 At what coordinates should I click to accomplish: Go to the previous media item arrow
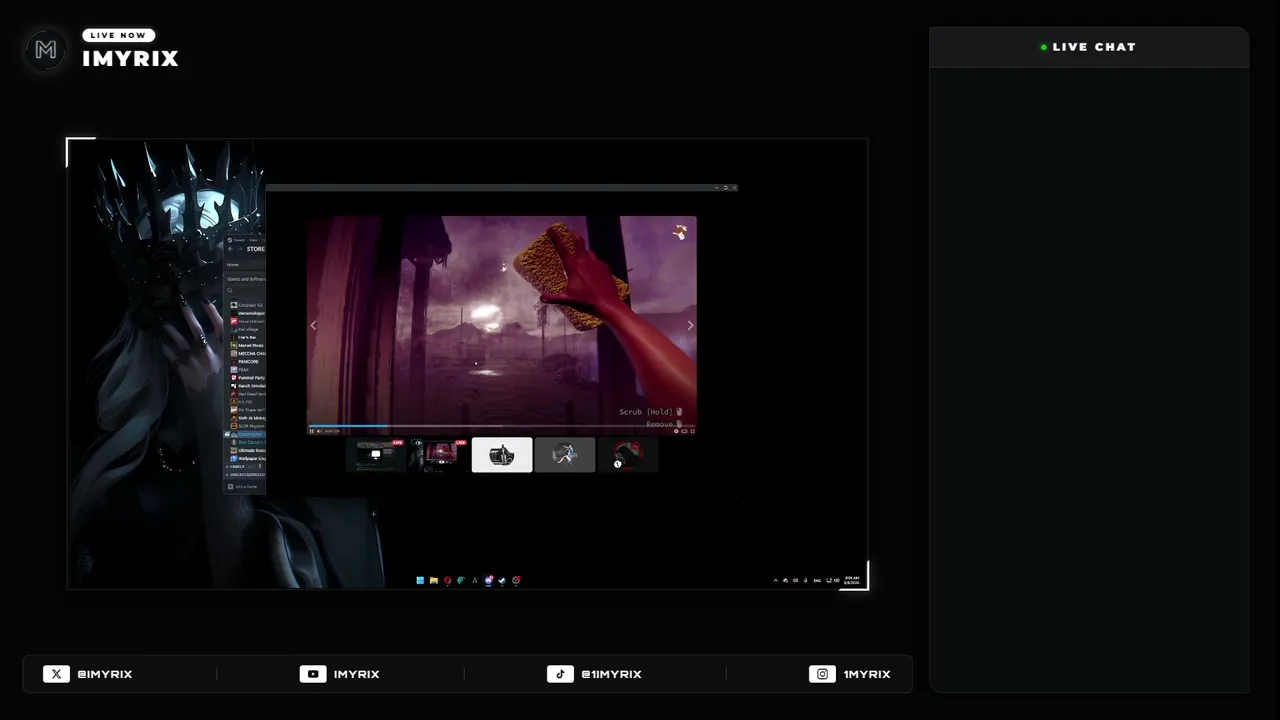point(314,325)
